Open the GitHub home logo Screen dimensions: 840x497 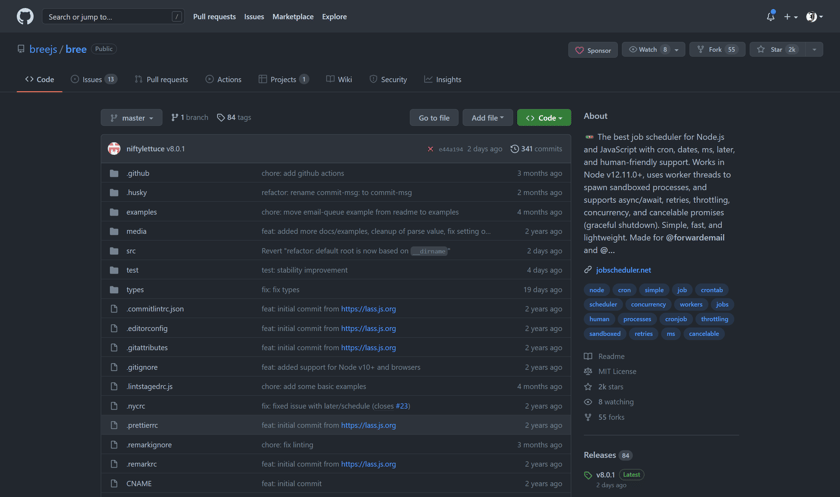coord(25,17)
